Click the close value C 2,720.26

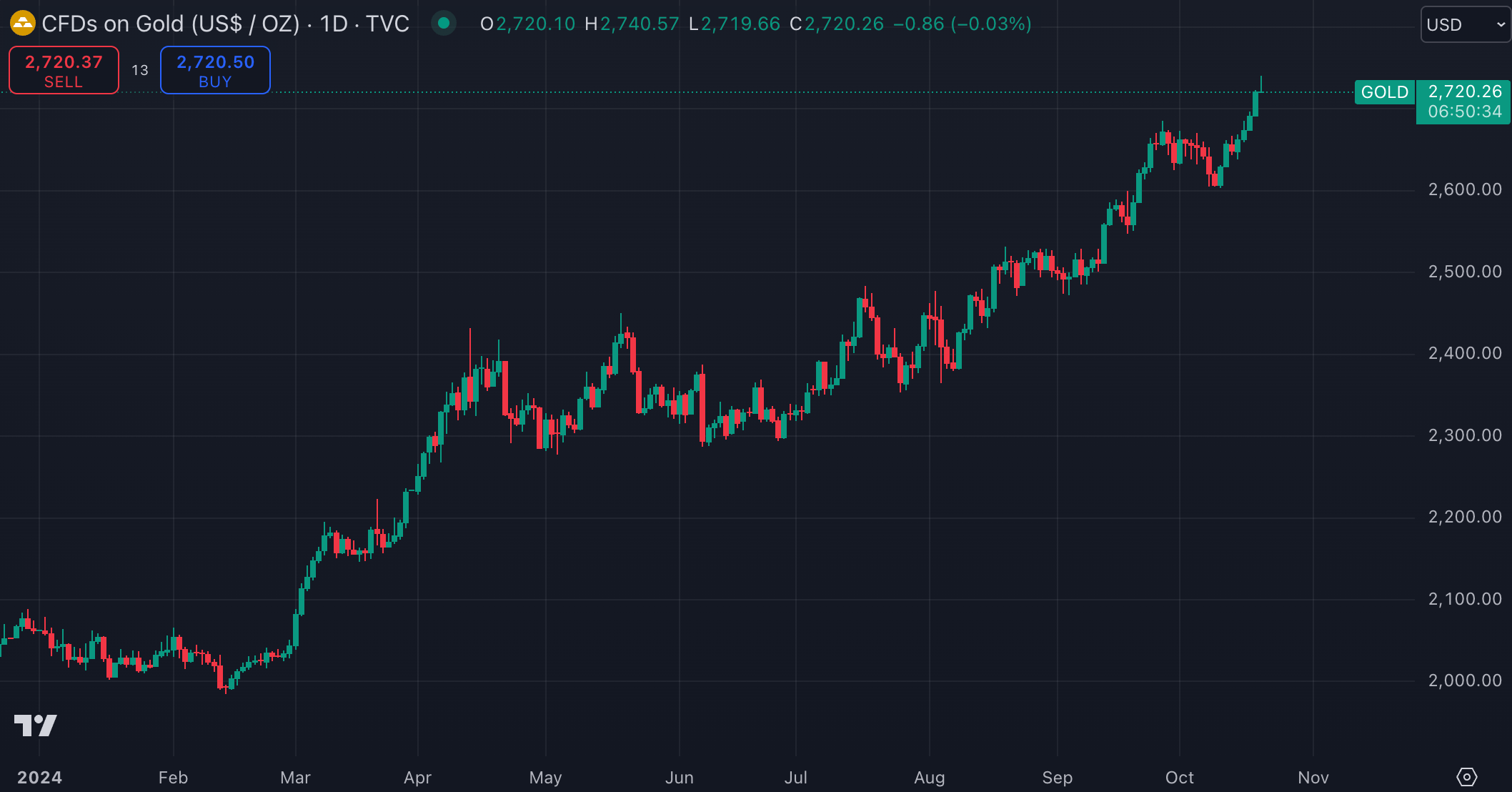pos(837,24)
